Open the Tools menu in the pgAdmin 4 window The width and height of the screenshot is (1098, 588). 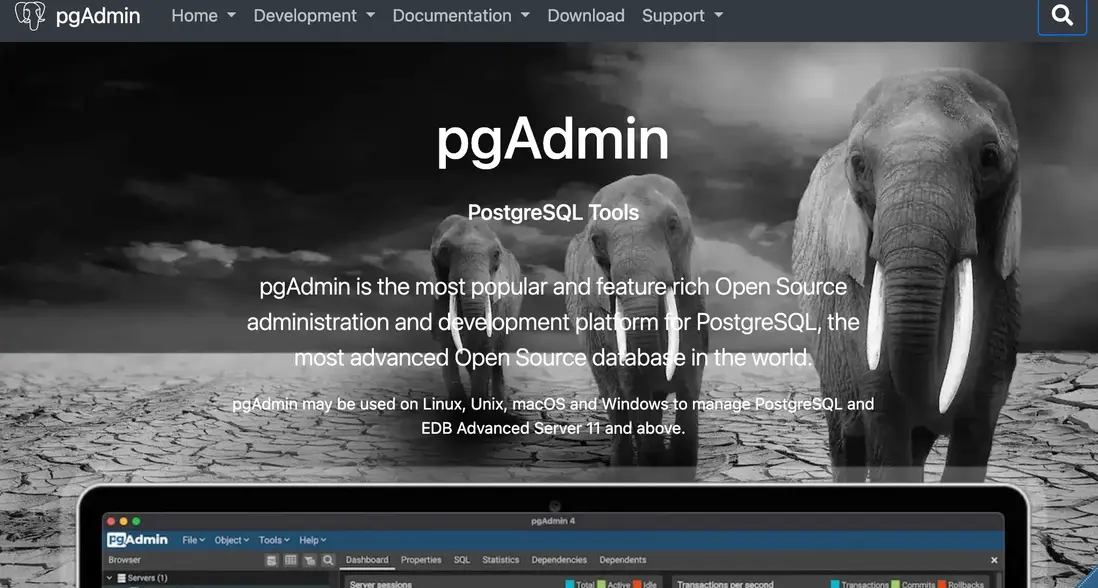pos(274,540)
